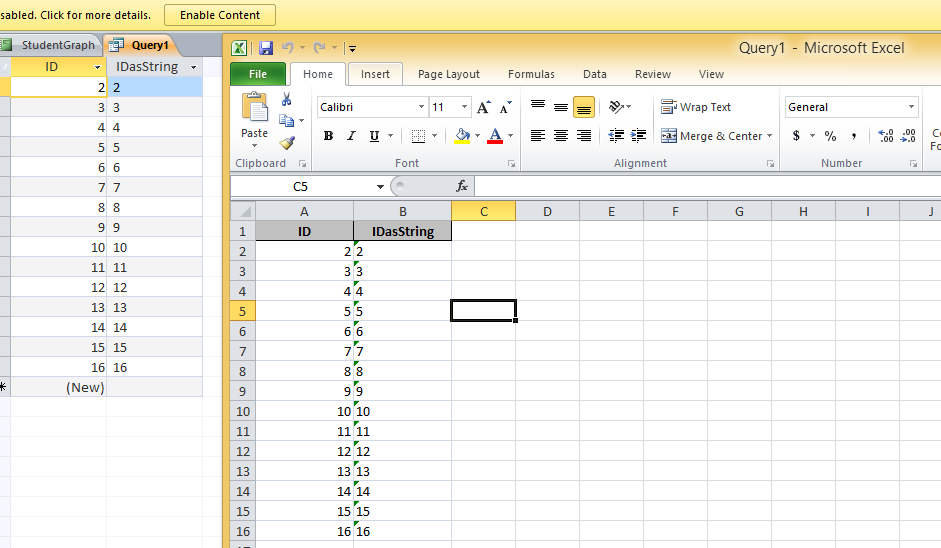Toggle Wrap Text
The width and height of the screenshot is (941, 548).
(696, 107)
